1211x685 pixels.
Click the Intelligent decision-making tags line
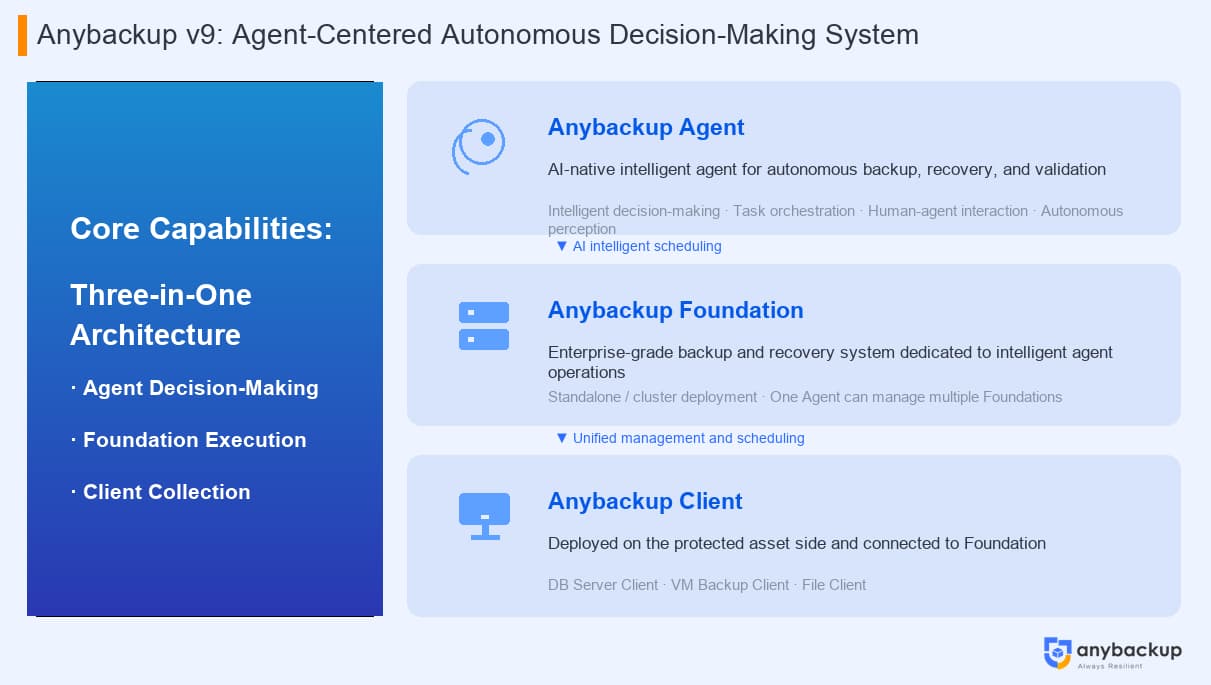[x=835, y=219]
